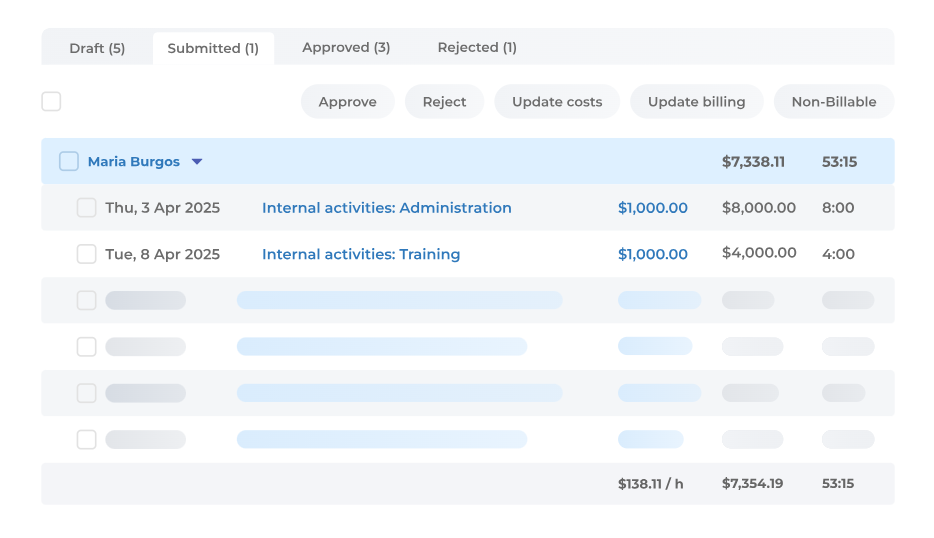Open Internal activities: Administration link
934x538 pixels.
click(x=386, y=208)
